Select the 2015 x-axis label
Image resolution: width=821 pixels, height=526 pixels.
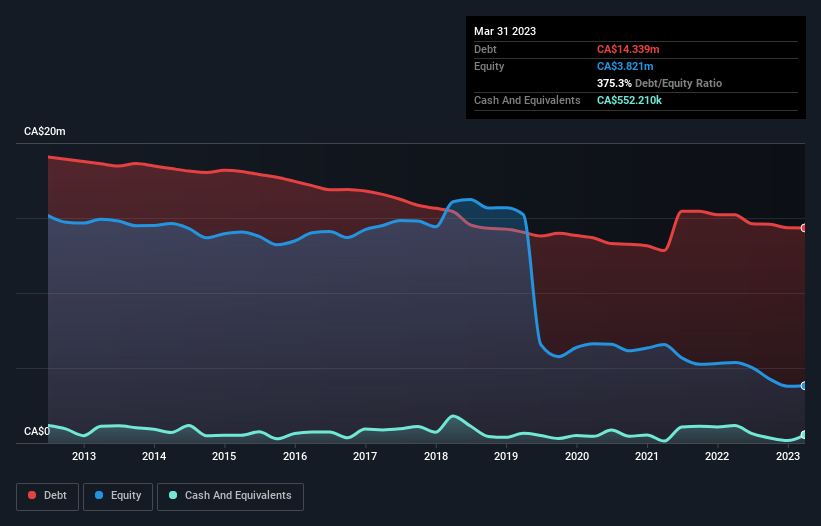[224, 456]
